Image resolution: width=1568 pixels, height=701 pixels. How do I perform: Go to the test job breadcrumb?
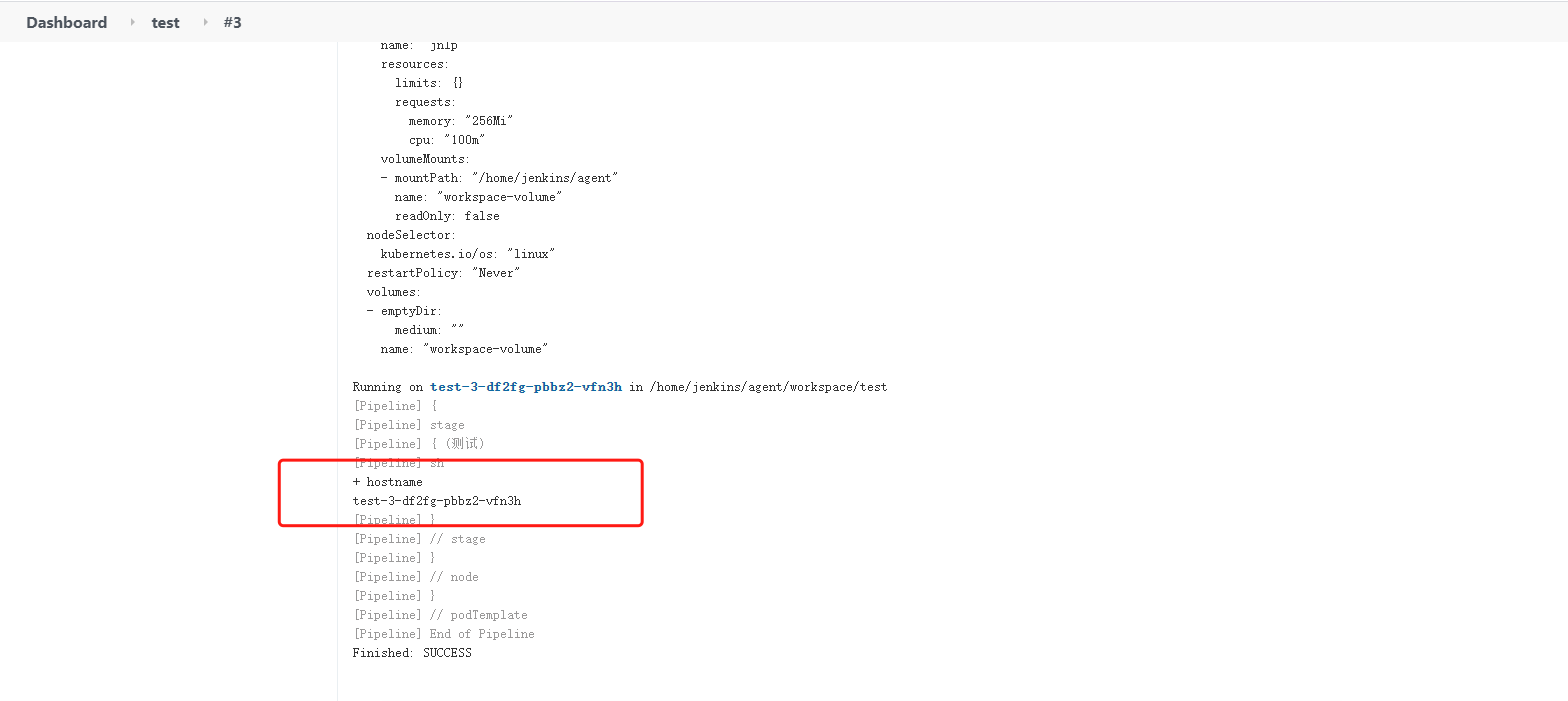(165, 22)
